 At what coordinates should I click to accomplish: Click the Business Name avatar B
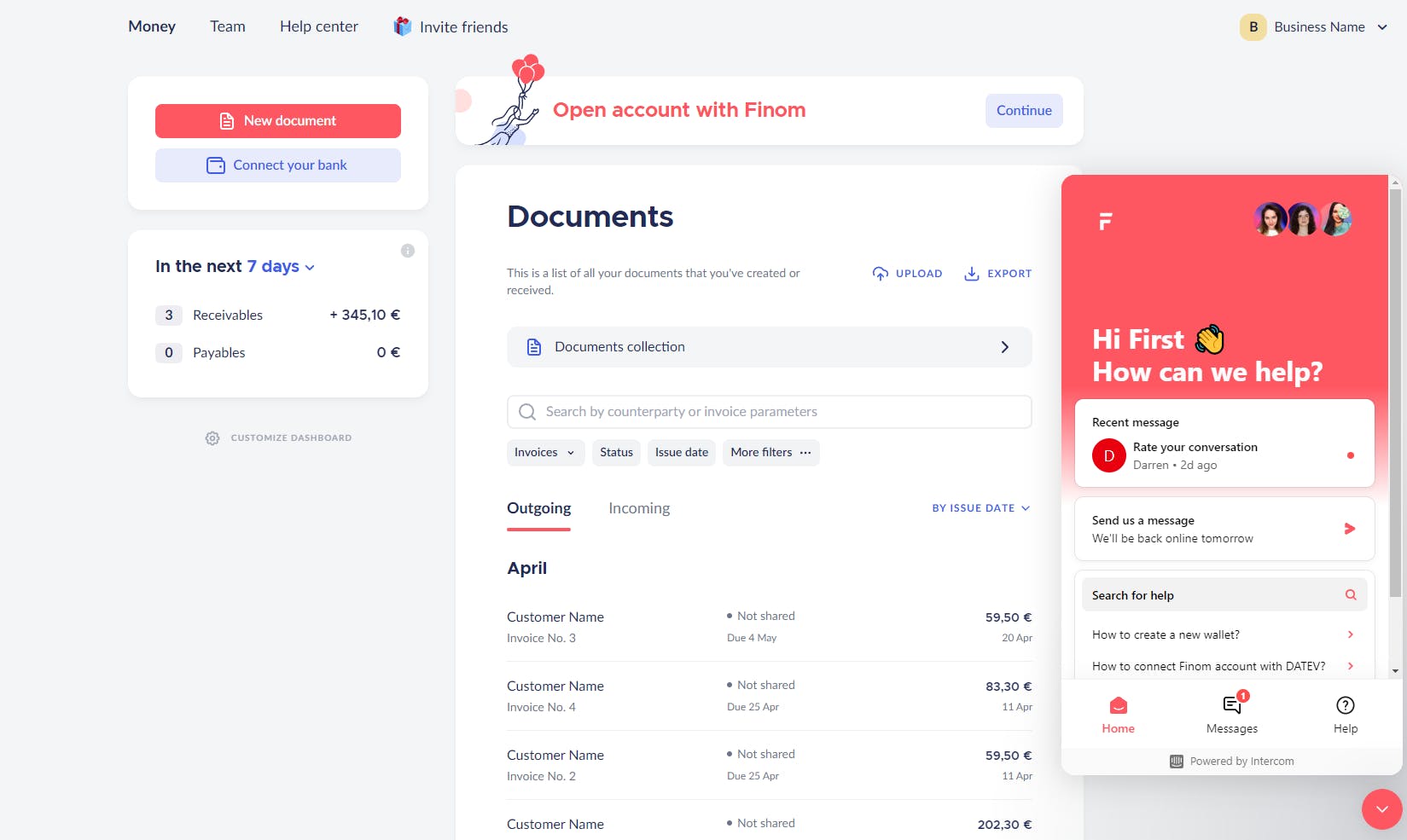tap(1253, 26)
